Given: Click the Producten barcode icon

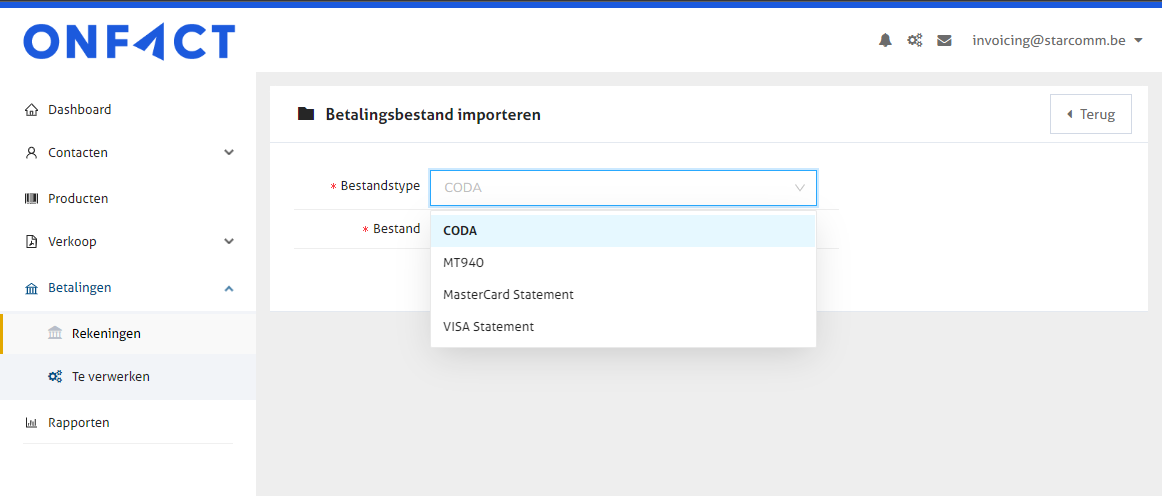Looking at the screenshot, I should (x=31, y=199).
